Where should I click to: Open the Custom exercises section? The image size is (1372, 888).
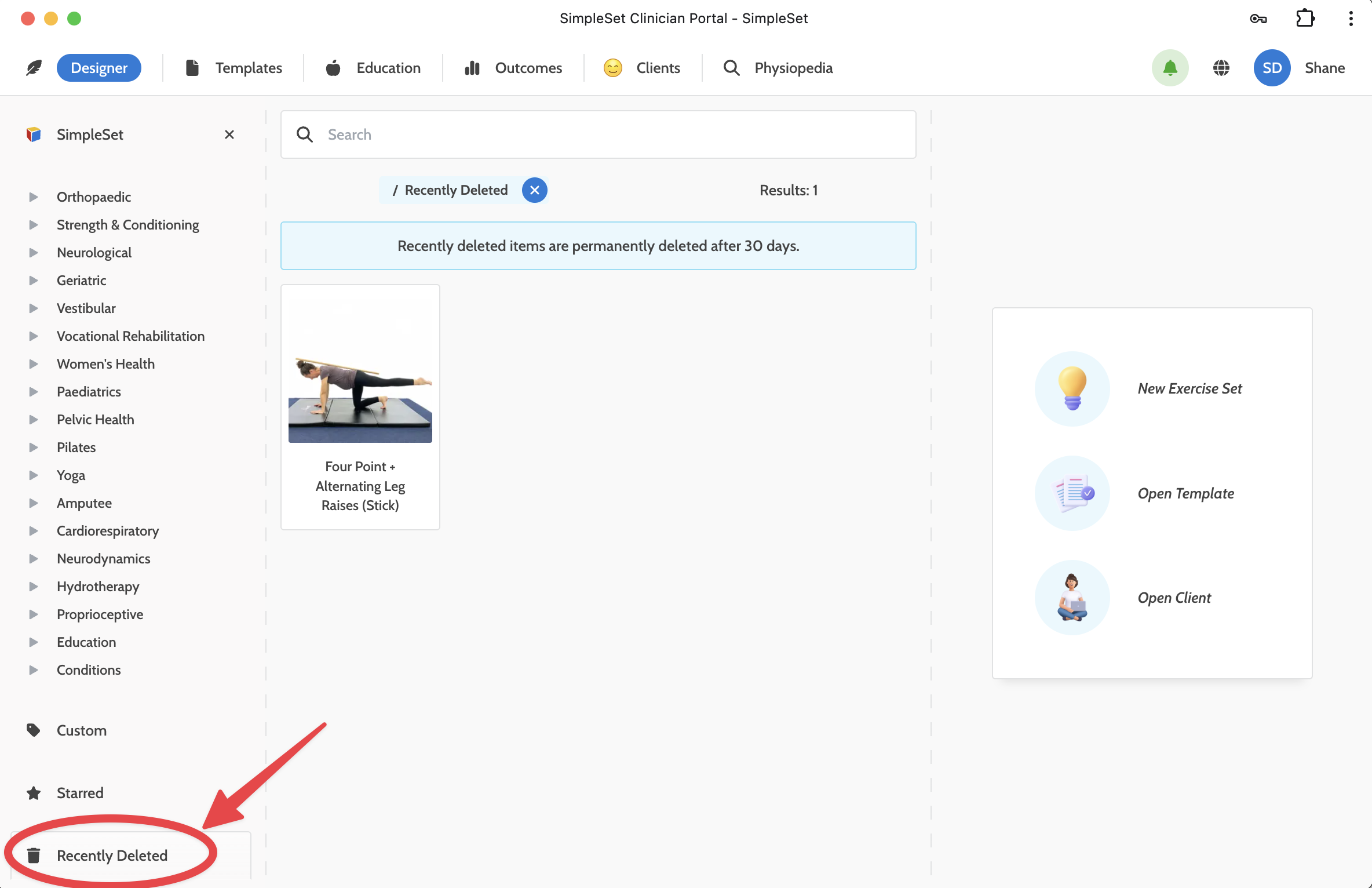click(x=81, y=730)
